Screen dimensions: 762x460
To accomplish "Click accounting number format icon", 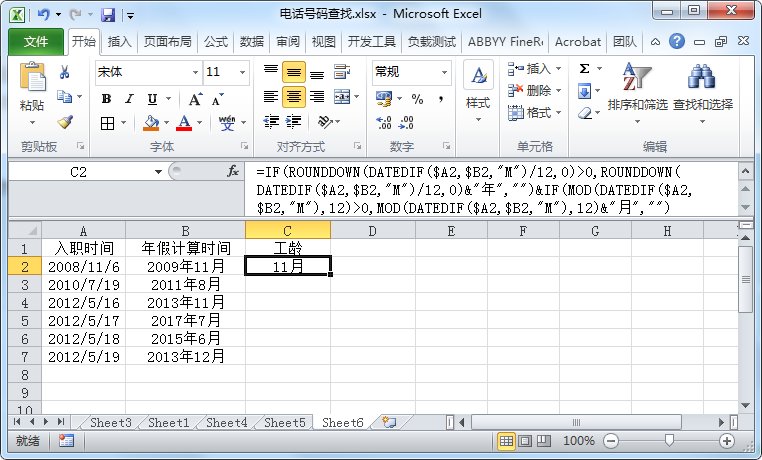I will point(384,99).
